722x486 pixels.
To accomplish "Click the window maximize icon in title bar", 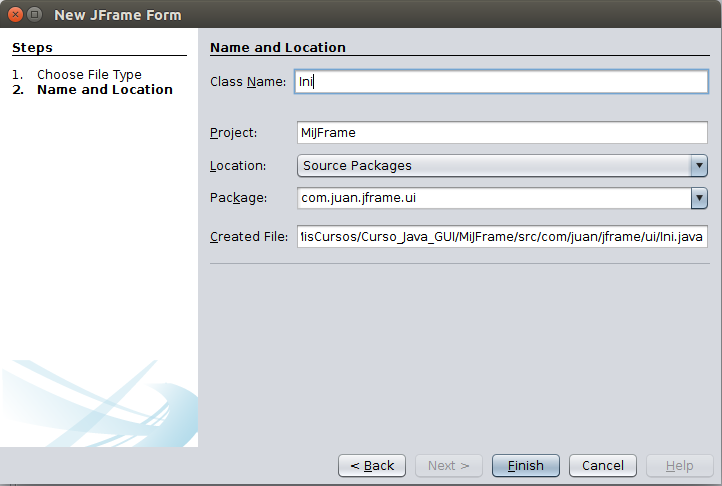I will click(35, 15).
